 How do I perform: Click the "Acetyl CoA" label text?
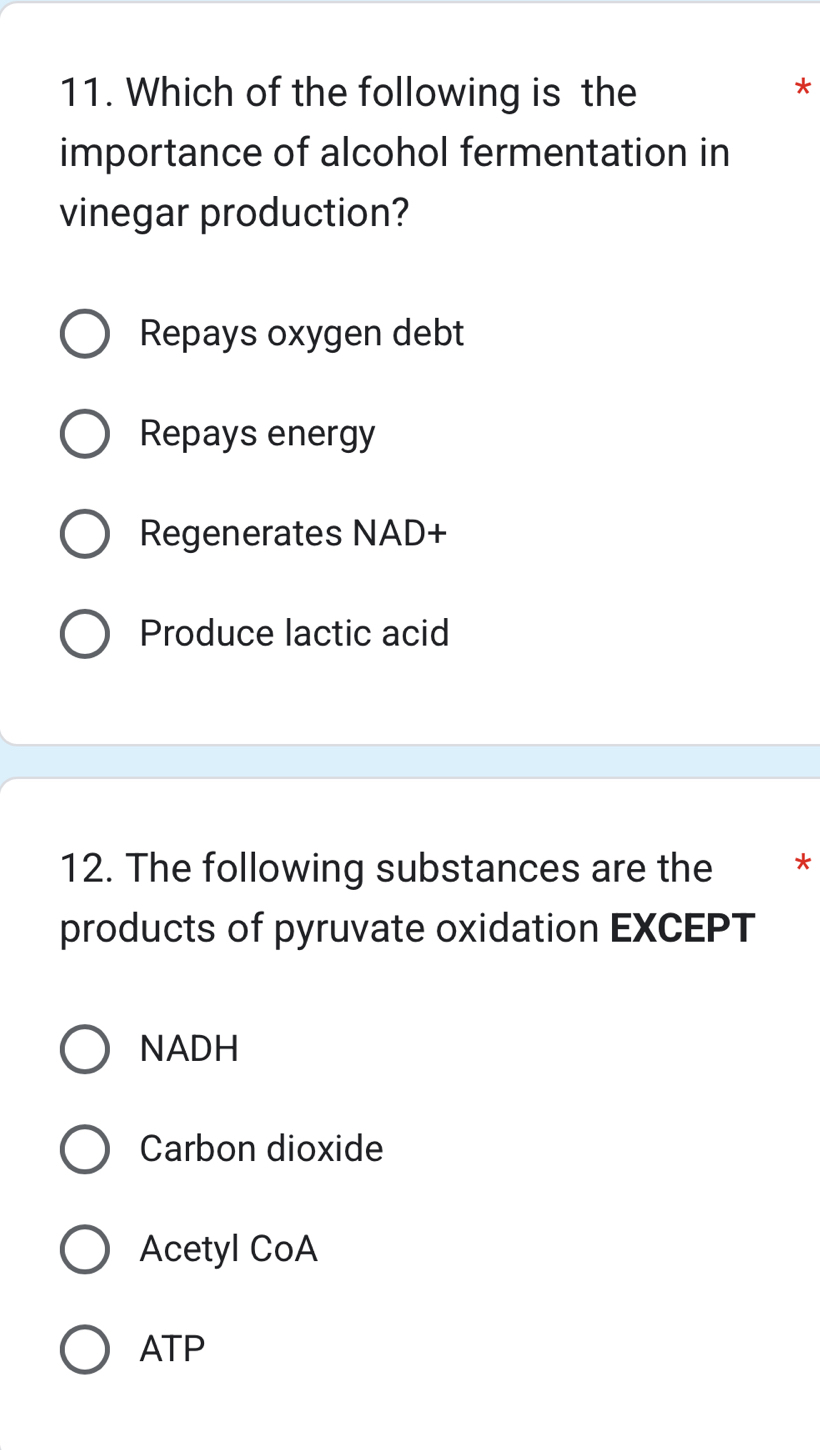tap(227, 1248)
